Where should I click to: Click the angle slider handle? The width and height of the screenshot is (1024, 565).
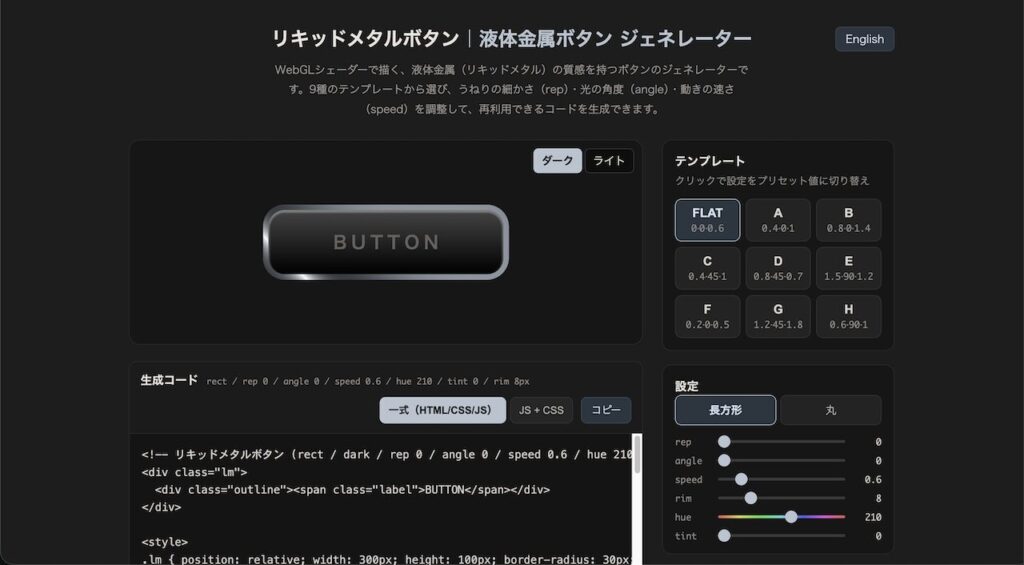(x=724, y=460)
